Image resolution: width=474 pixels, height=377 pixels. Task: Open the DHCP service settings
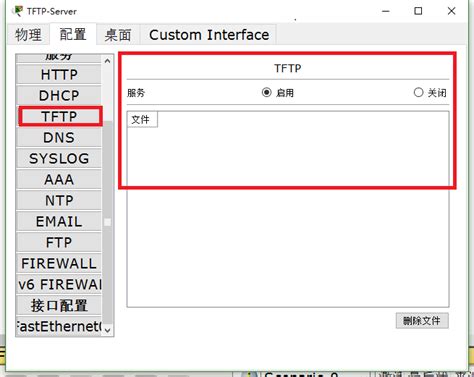pos(59,96)
